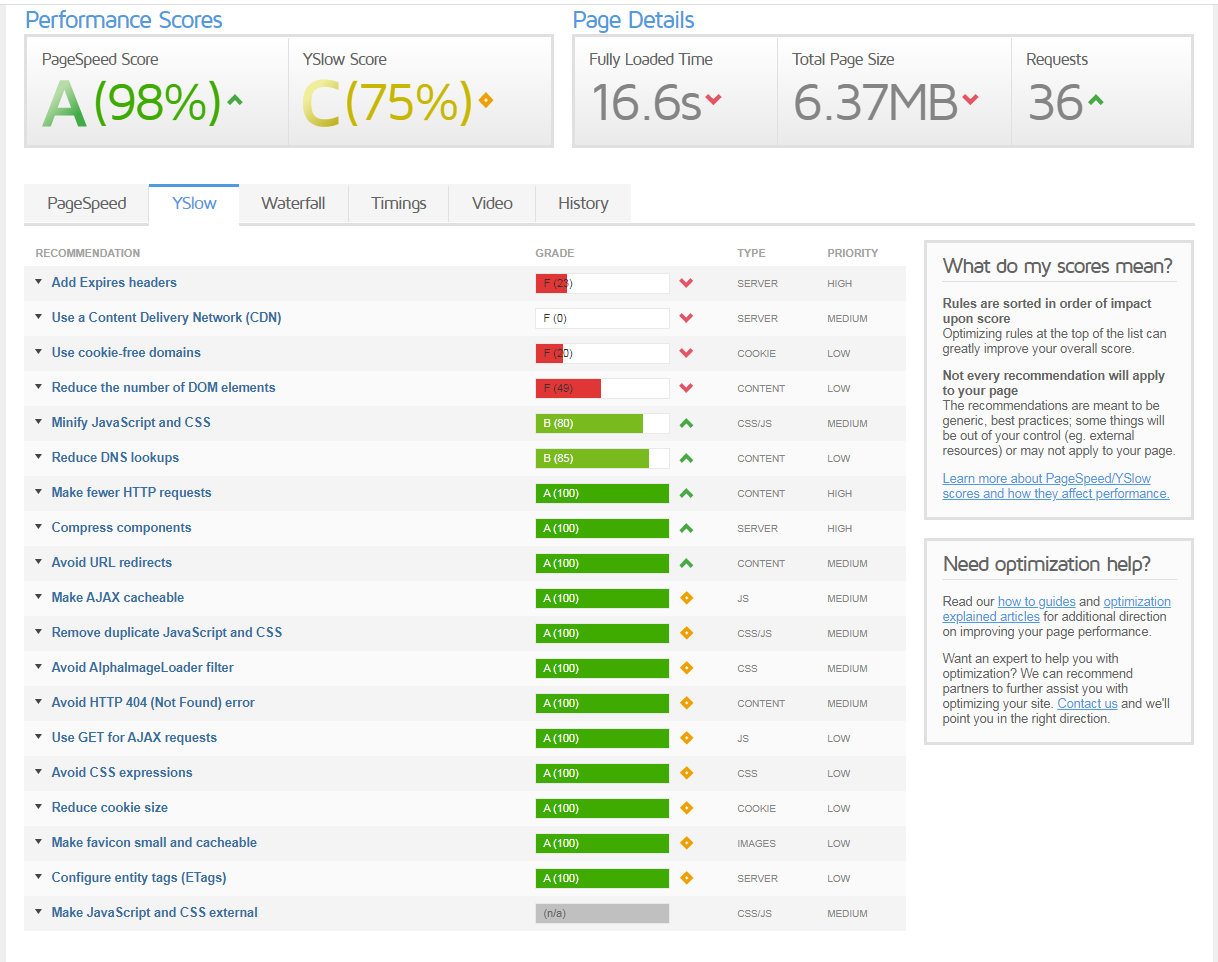Screen dimensions: 1218x962
Task: Expand the Use a Content Delivery Network row
Action: click(166, 318)
